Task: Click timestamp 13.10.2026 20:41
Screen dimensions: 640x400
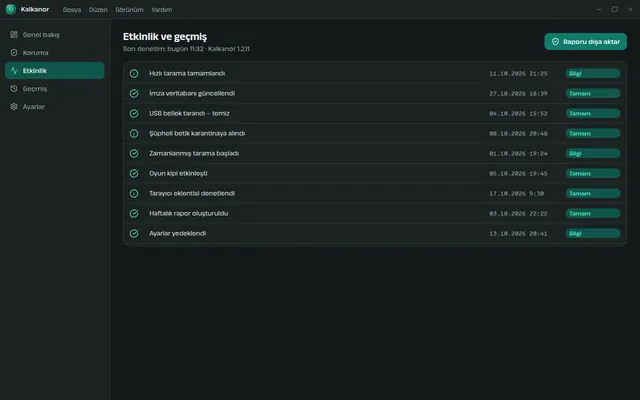Action: tap(518, 233)
